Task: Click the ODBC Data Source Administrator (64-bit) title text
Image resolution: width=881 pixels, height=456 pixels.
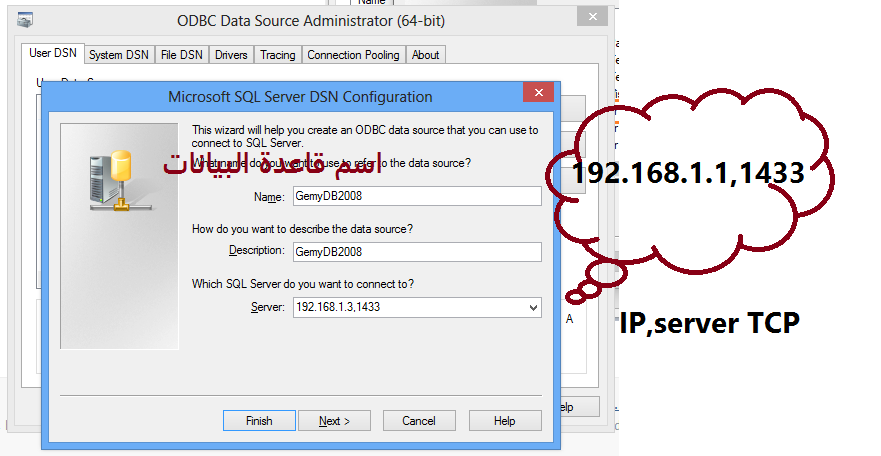Action: point(311,21)
